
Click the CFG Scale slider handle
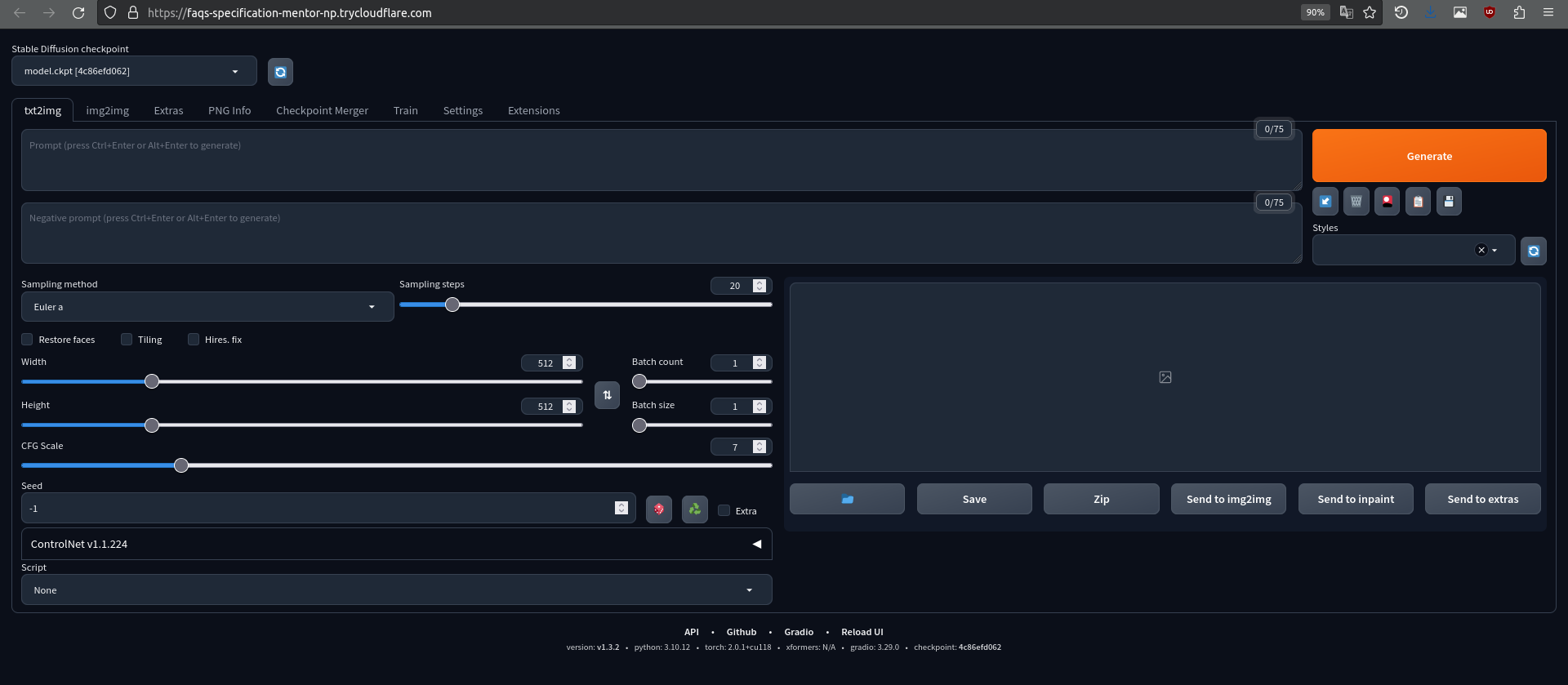(181, 465)
